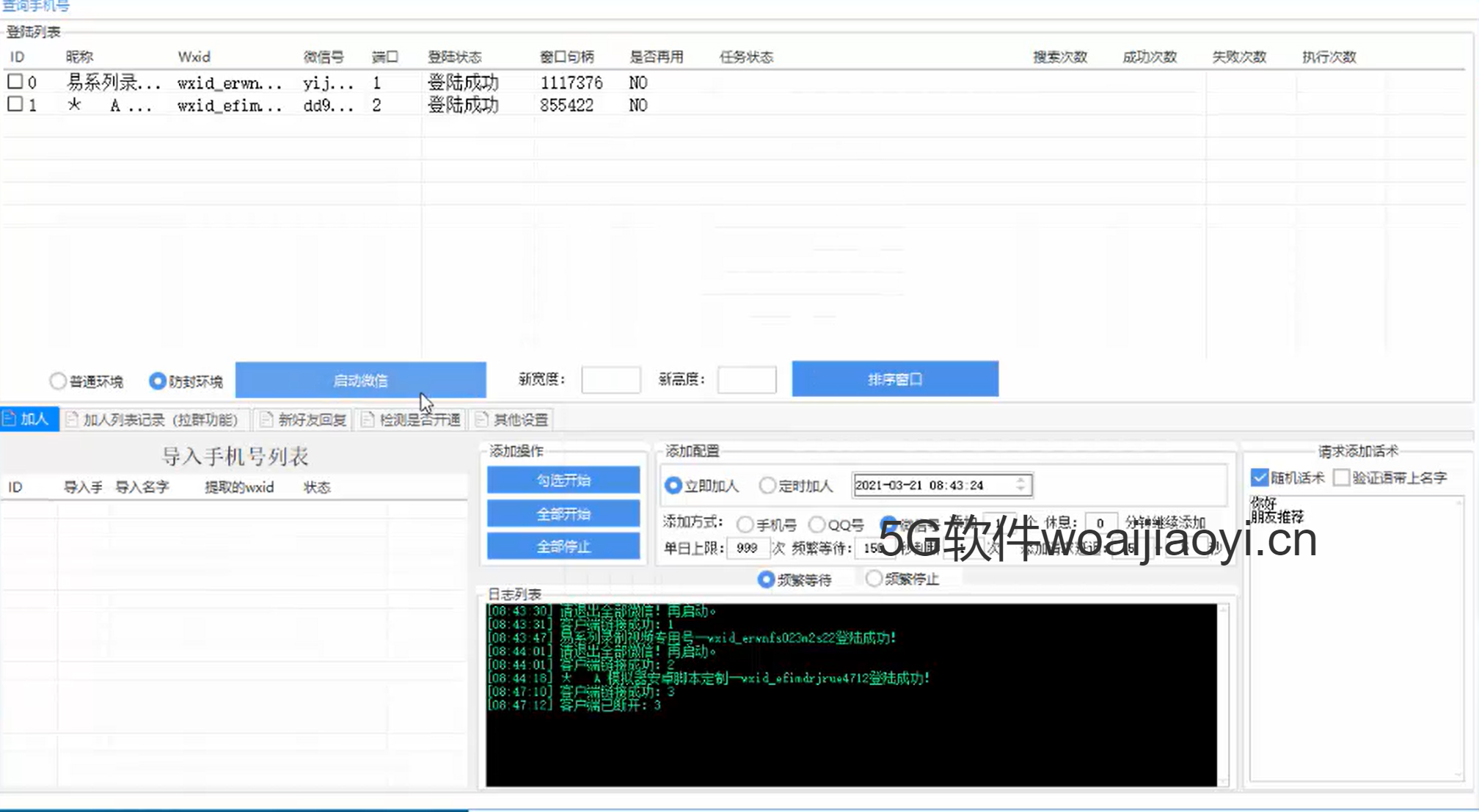Click the window handle value 1117376
This screenshot has height=812, width=1479.
(x=571, y=82)
